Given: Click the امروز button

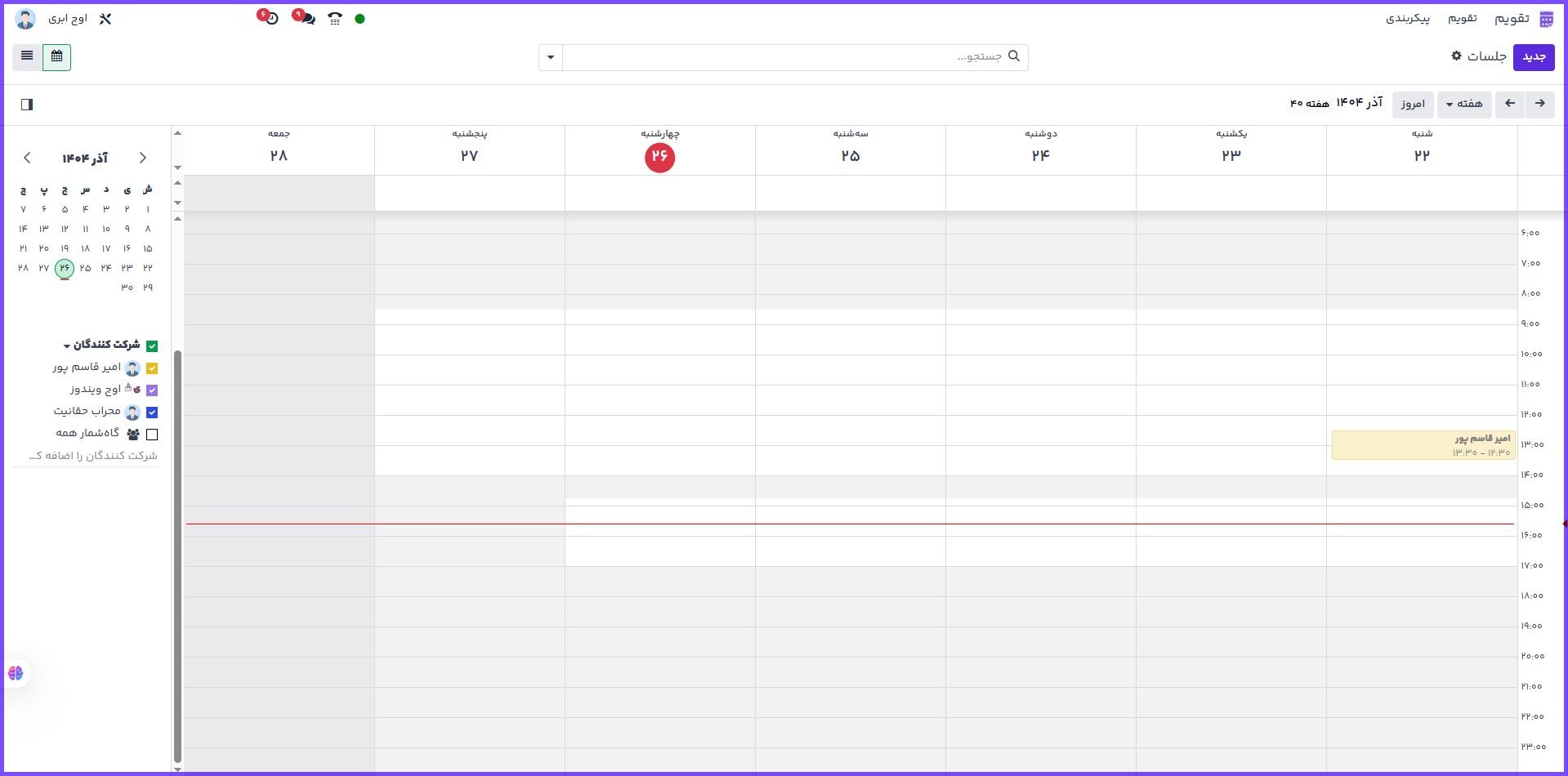Looking at the screenshot, I should point(1412,105).
